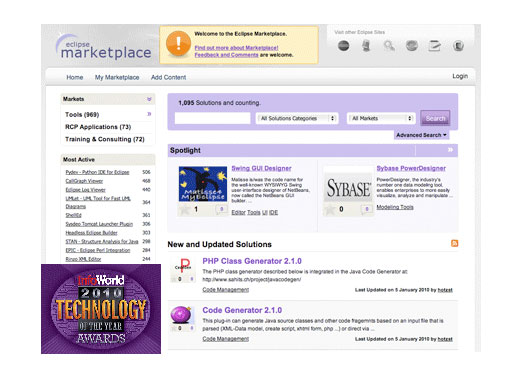Click the purple Code Generator ball icon
Viewport: 522px width, 378px height.
[181, 315]
